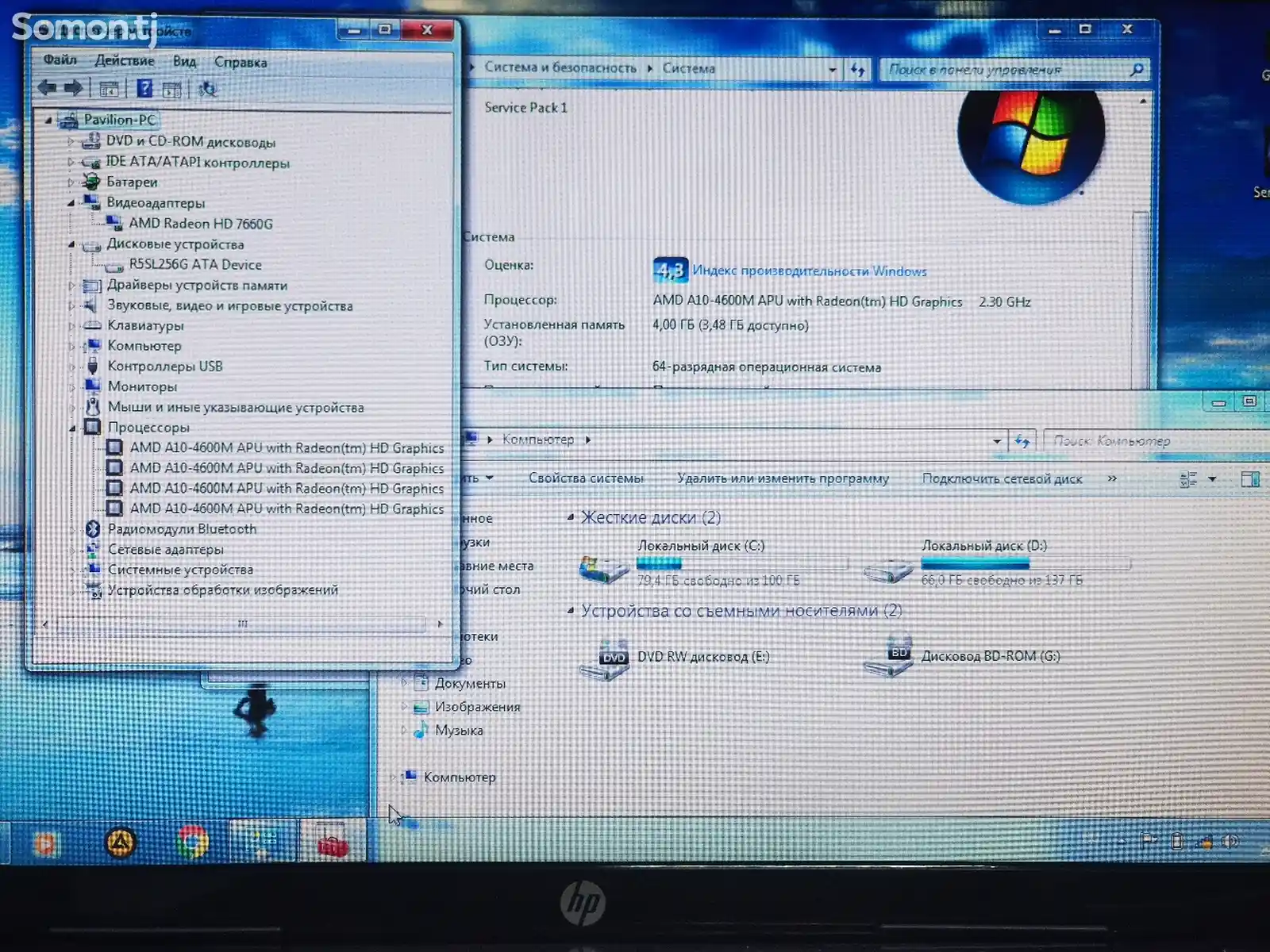Screen dimensions: 1270x952
Task: Click the Forward arrow in Device Manager toolbar
Action: click(x=74, y=89)
